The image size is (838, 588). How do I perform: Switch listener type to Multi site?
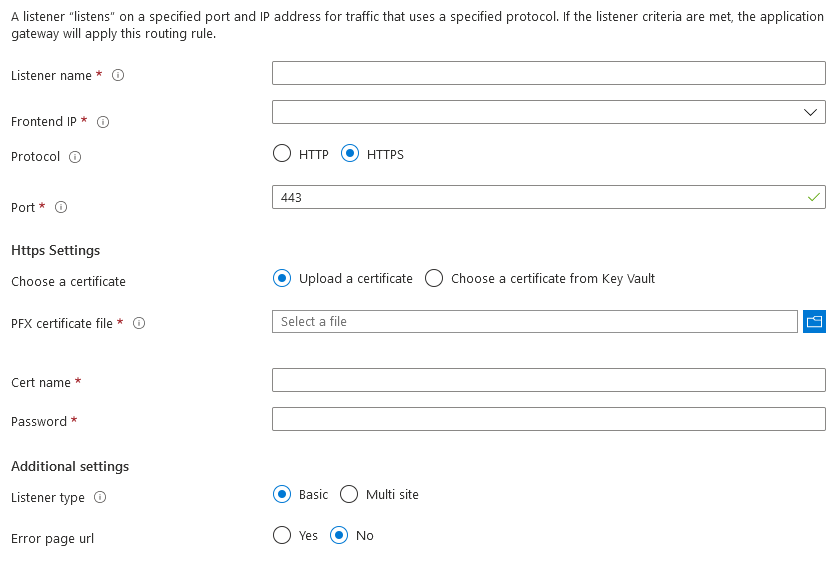(349, 494)
